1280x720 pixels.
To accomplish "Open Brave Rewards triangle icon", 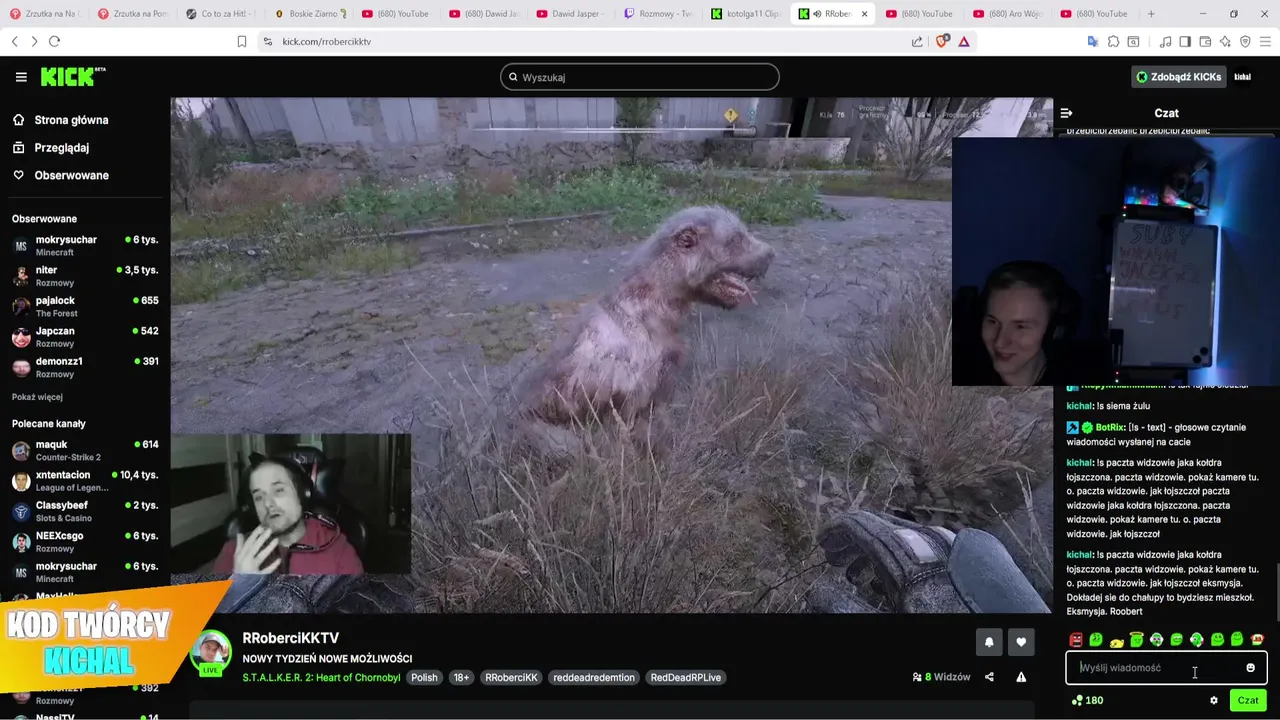I will (964, 41).
